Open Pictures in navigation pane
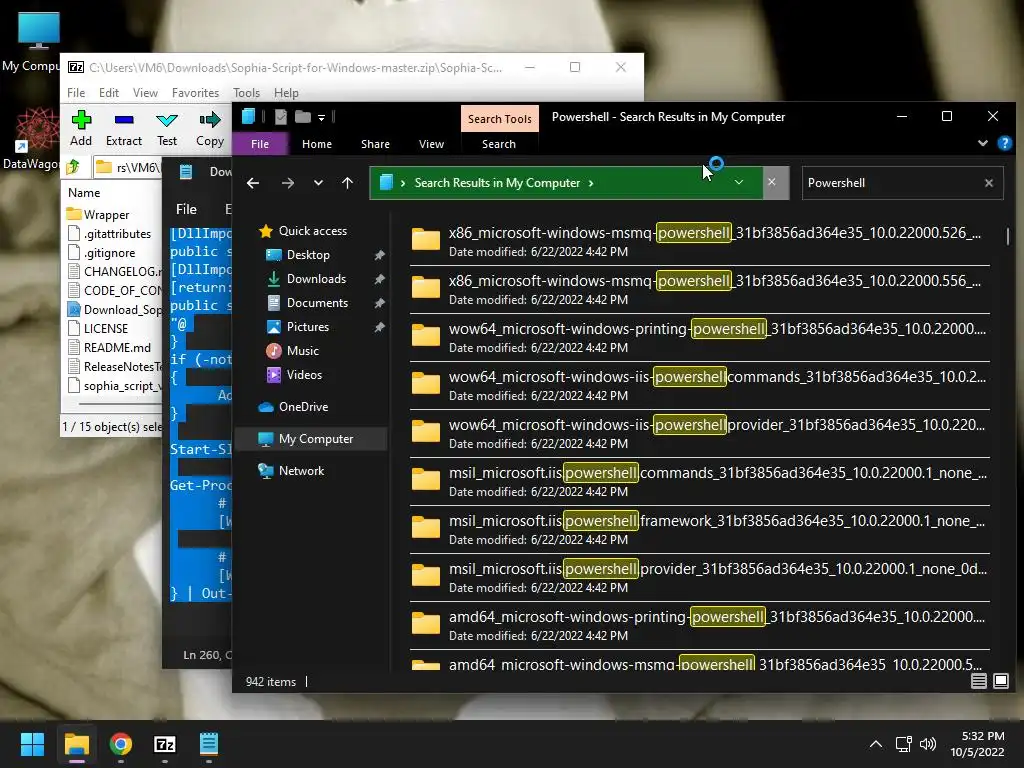The image size is (1024, 768). (308, 327)
